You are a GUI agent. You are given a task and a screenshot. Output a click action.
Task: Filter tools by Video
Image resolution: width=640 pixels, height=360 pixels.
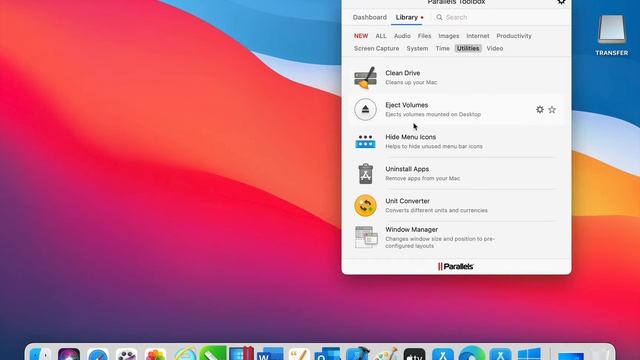(x=495, y=48)
